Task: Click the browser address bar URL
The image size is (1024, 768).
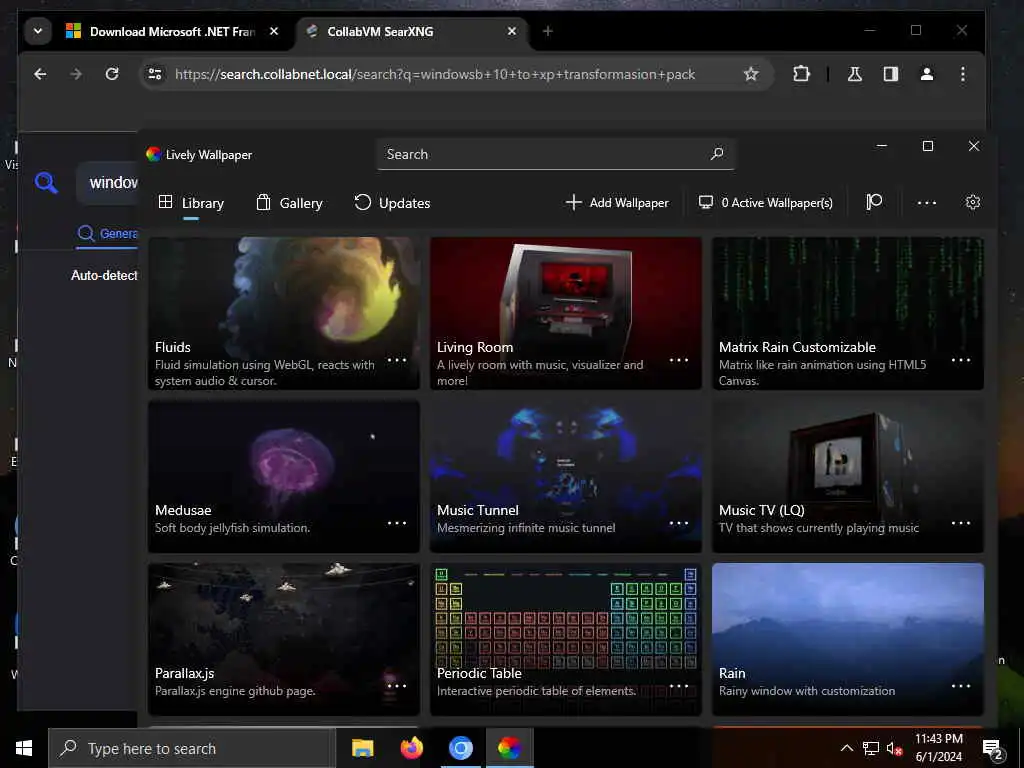Action: click(435, 74)
